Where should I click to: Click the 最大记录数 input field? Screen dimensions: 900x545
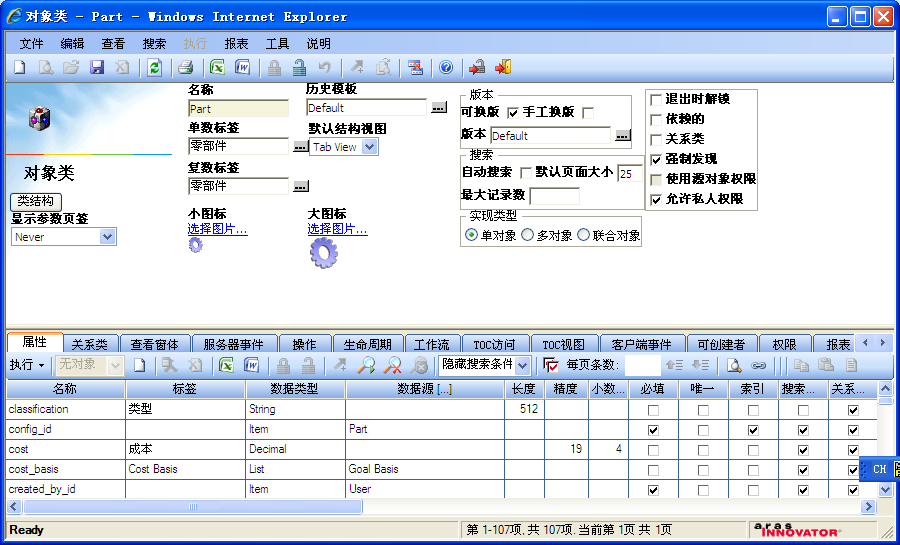[x=554, y=196]
